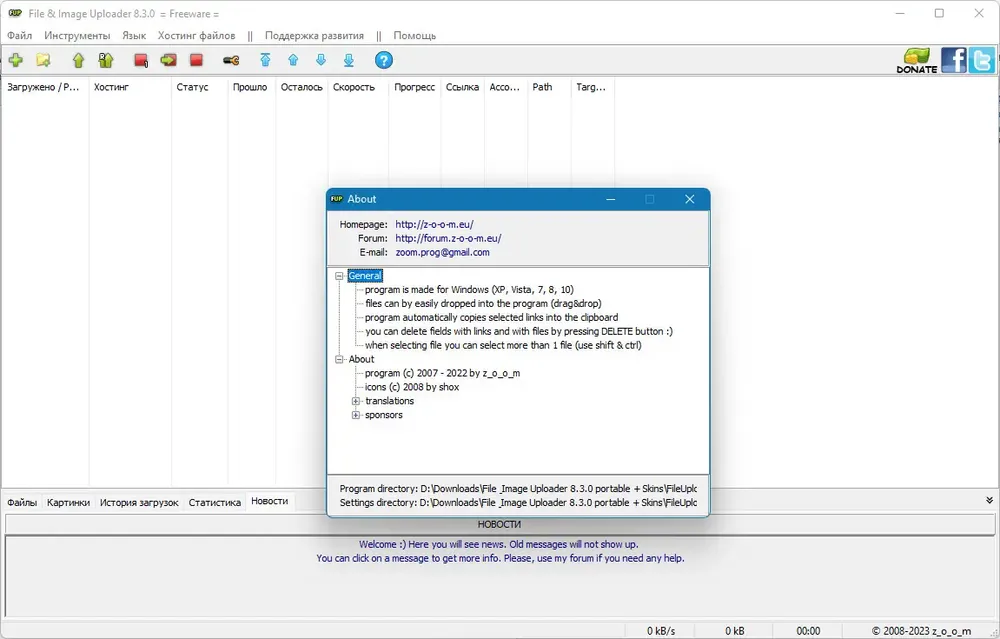The height and width of the screenshot is (639, 1000).
Task: Open the http://z-o-o-m.eu/ homepage link
Action: (434, 224)
